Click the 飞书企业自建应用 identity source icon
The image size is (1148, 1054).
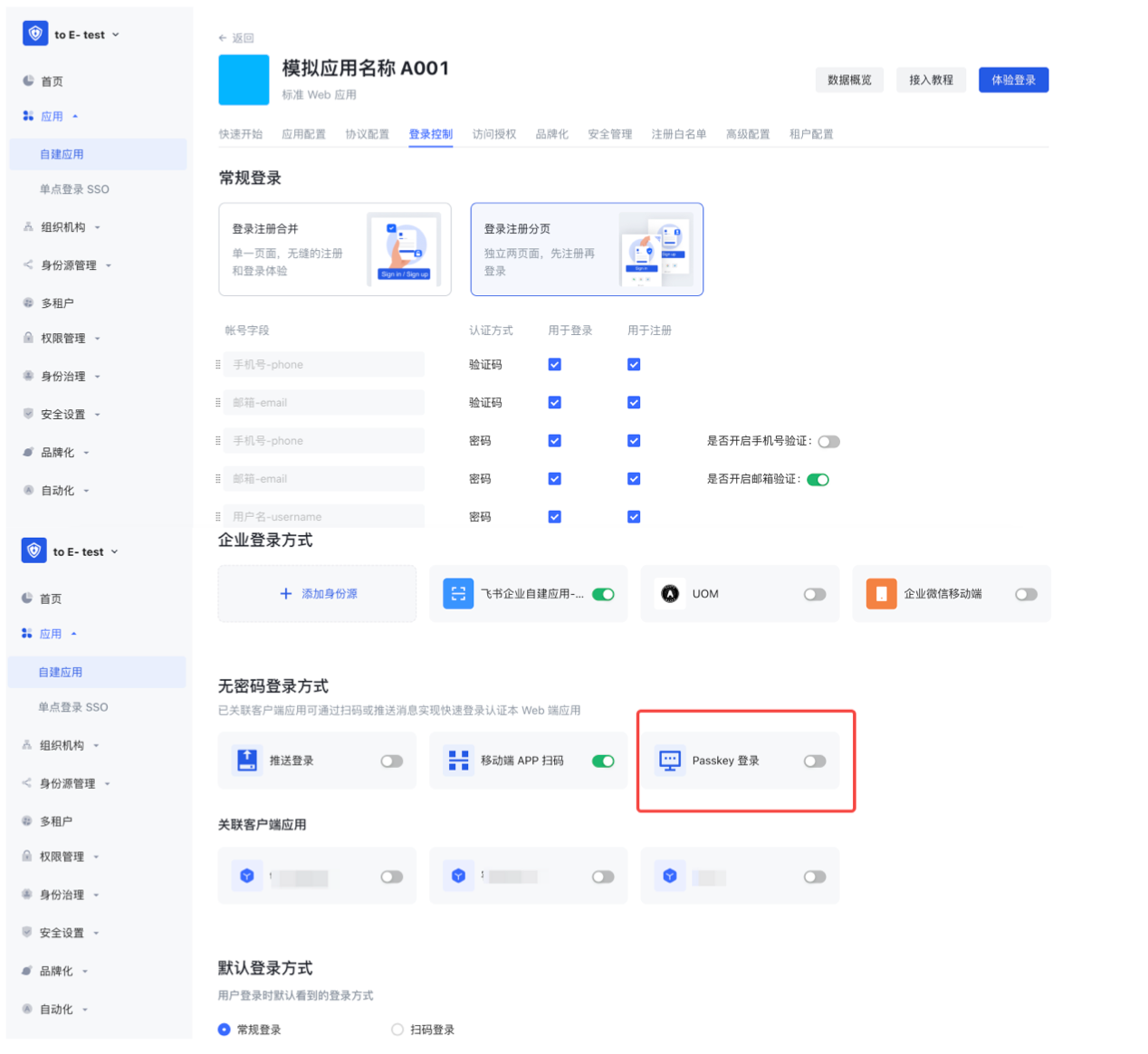point(458,594)
